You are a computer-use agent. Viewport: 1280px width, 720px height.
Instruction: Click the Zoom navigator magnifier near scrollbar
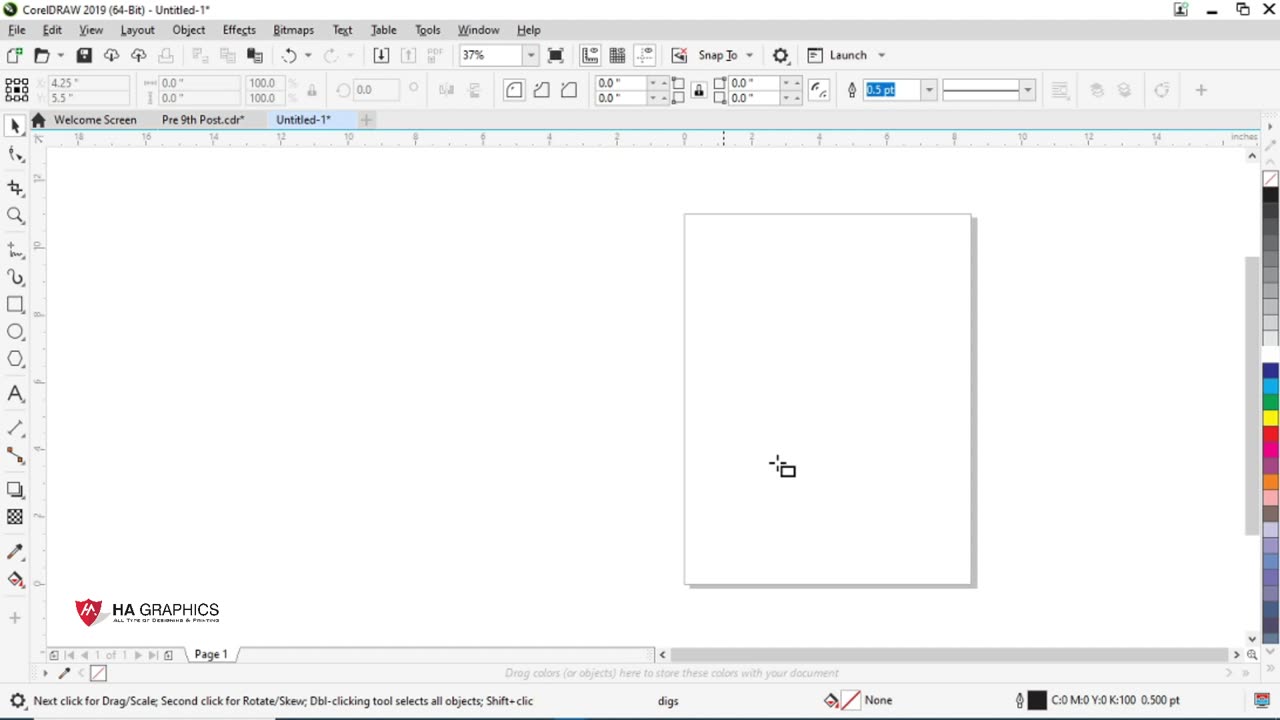point(1252,654)
